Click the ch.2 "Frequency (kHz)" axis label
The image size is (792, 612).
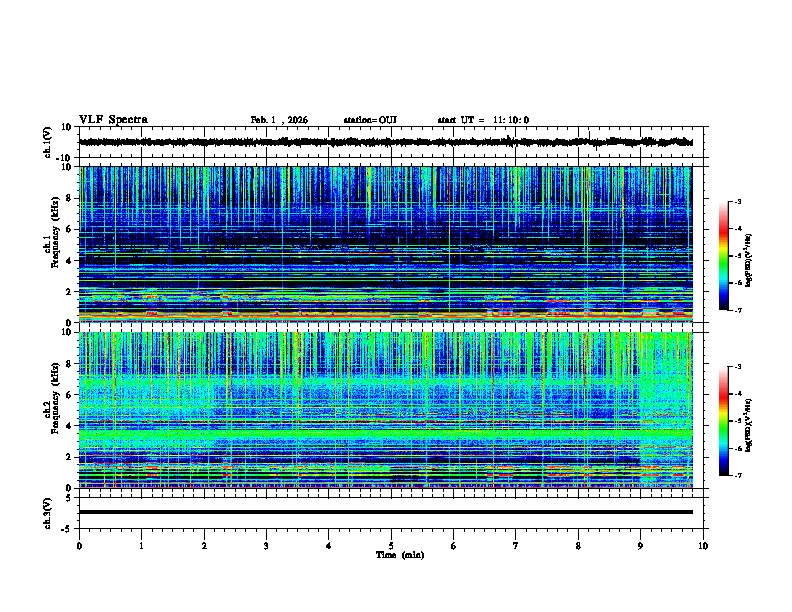pyautogui.click(x=55, y=398)
